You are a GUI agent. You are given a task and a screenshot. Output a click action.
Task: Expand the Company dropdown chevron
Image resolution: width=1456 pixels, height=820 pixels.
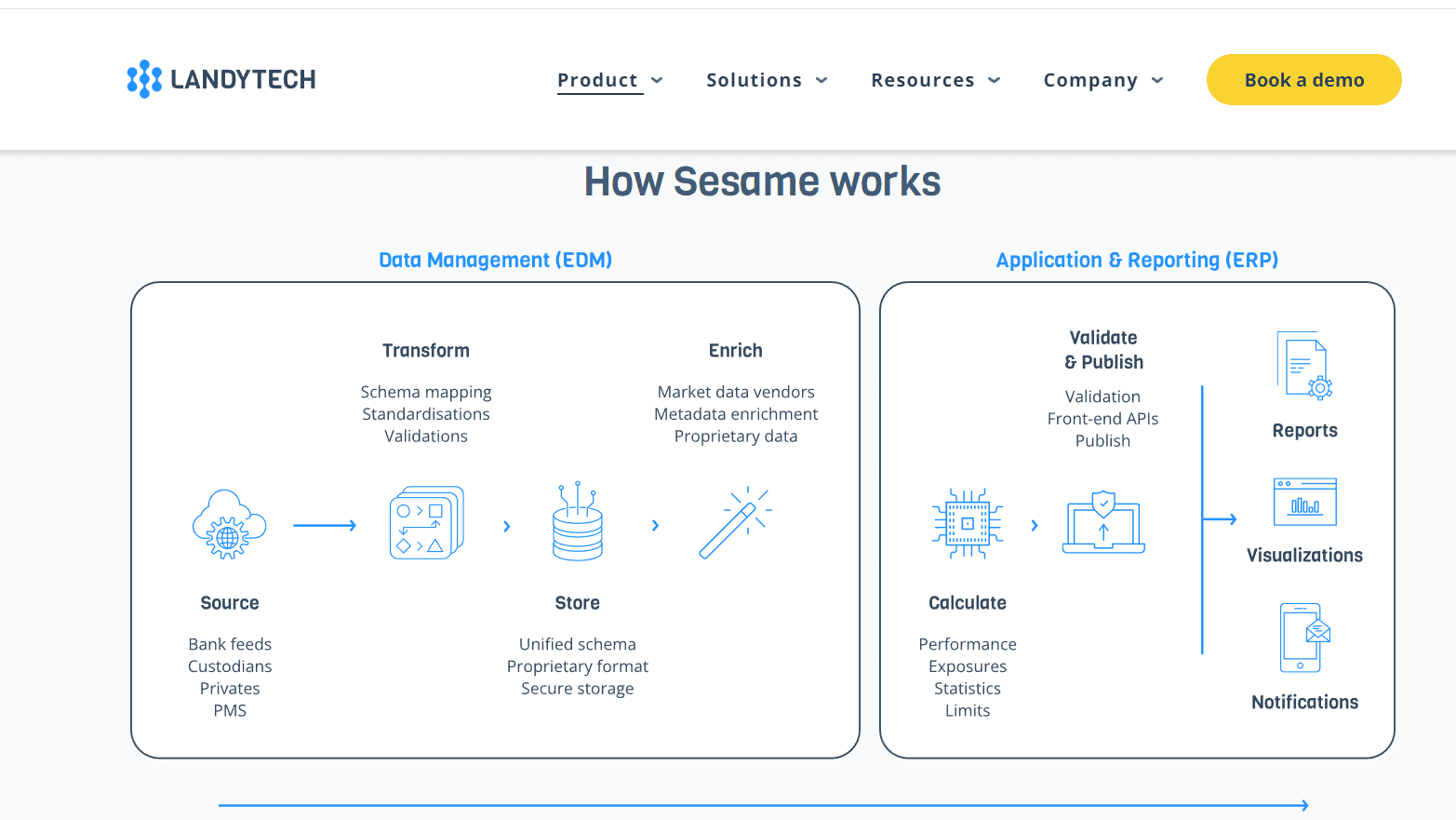pos(1157,80)
